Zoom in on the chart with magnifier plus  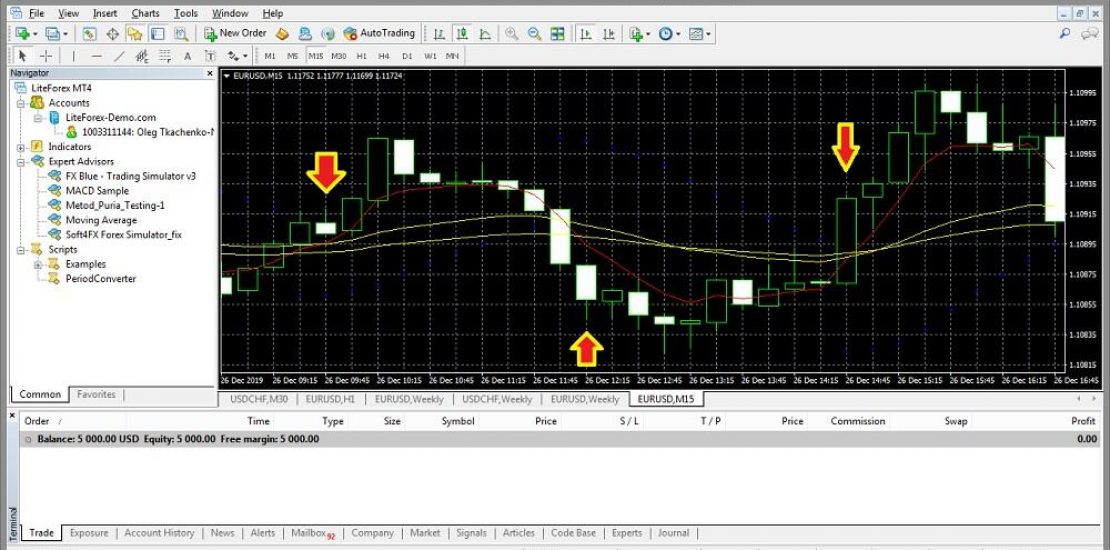pyautogui.click(x=512, y=33)
